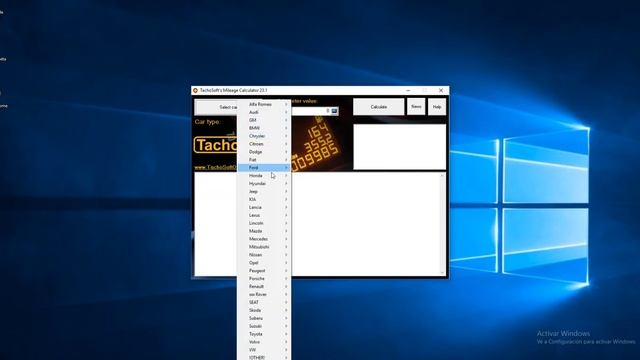Screen dimensions: 640x360
Task: Choose Audi in the car menu
Action: tap(264, 112)
